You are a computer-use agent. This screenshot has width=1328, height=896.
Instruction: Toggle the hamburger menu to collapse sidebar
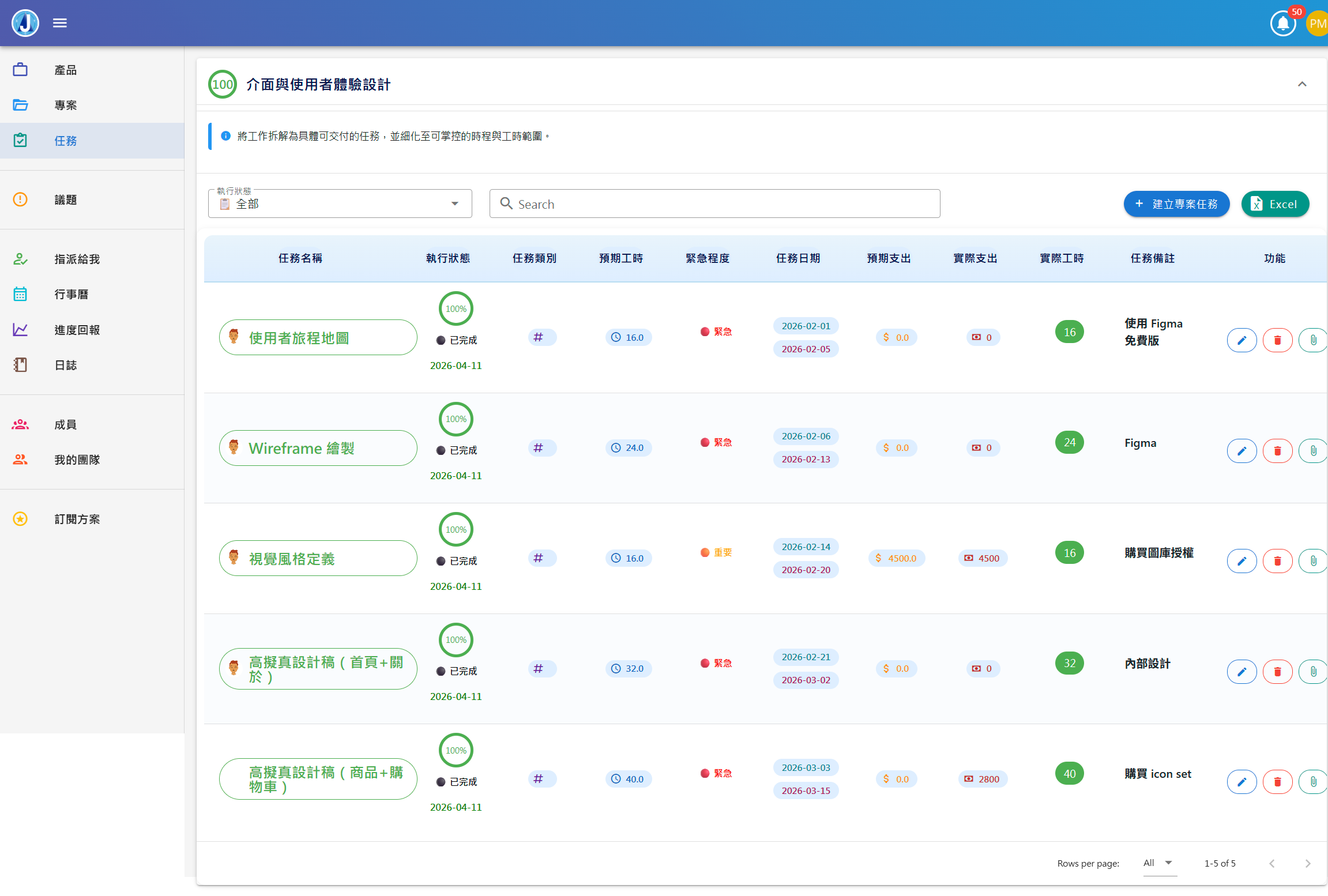59,22
